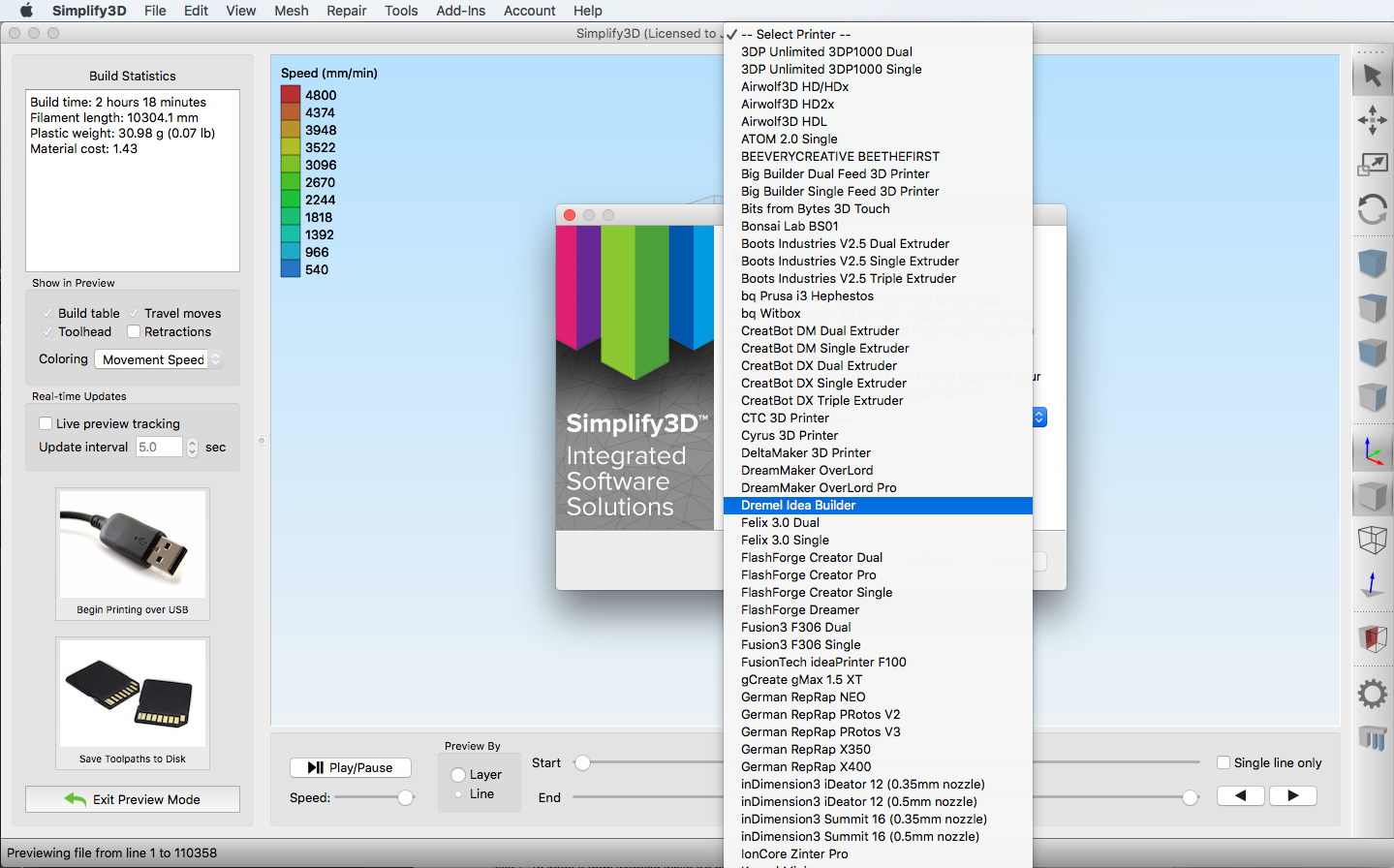Switch to wireframe cube rendering
Screen dimensions: 1394x868
click(1372, 540)
